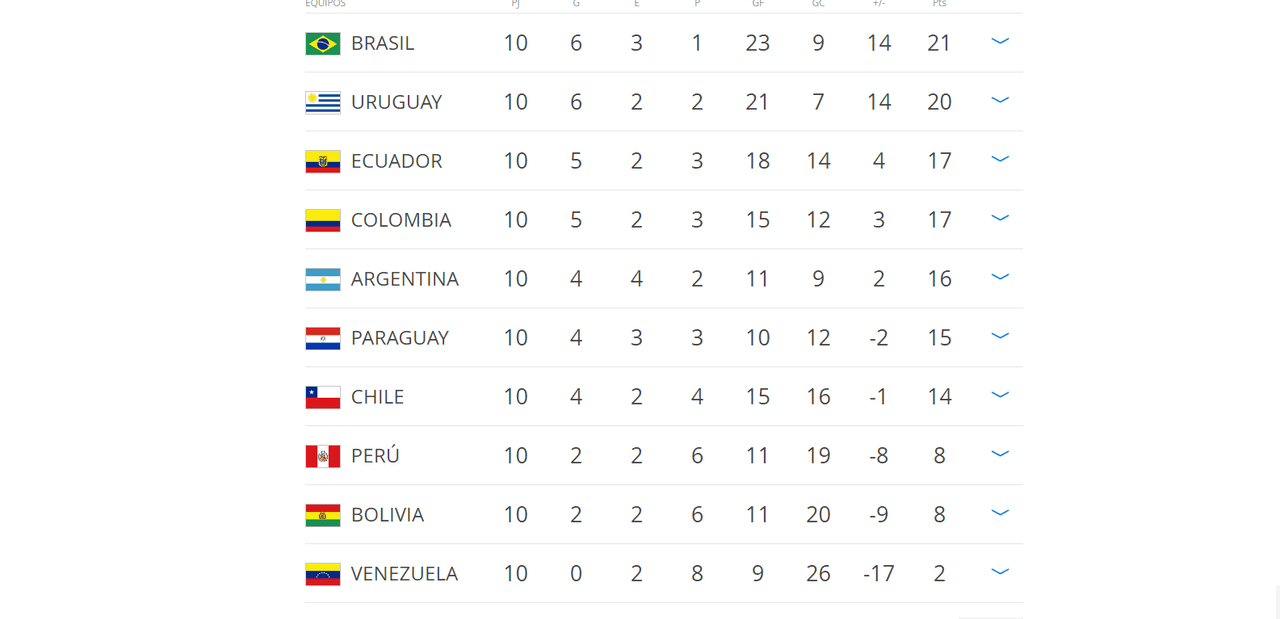Select the ECUADOR team name
Image resolution: width=1280 pixels, height=619 pixels.
click(396, 161)
